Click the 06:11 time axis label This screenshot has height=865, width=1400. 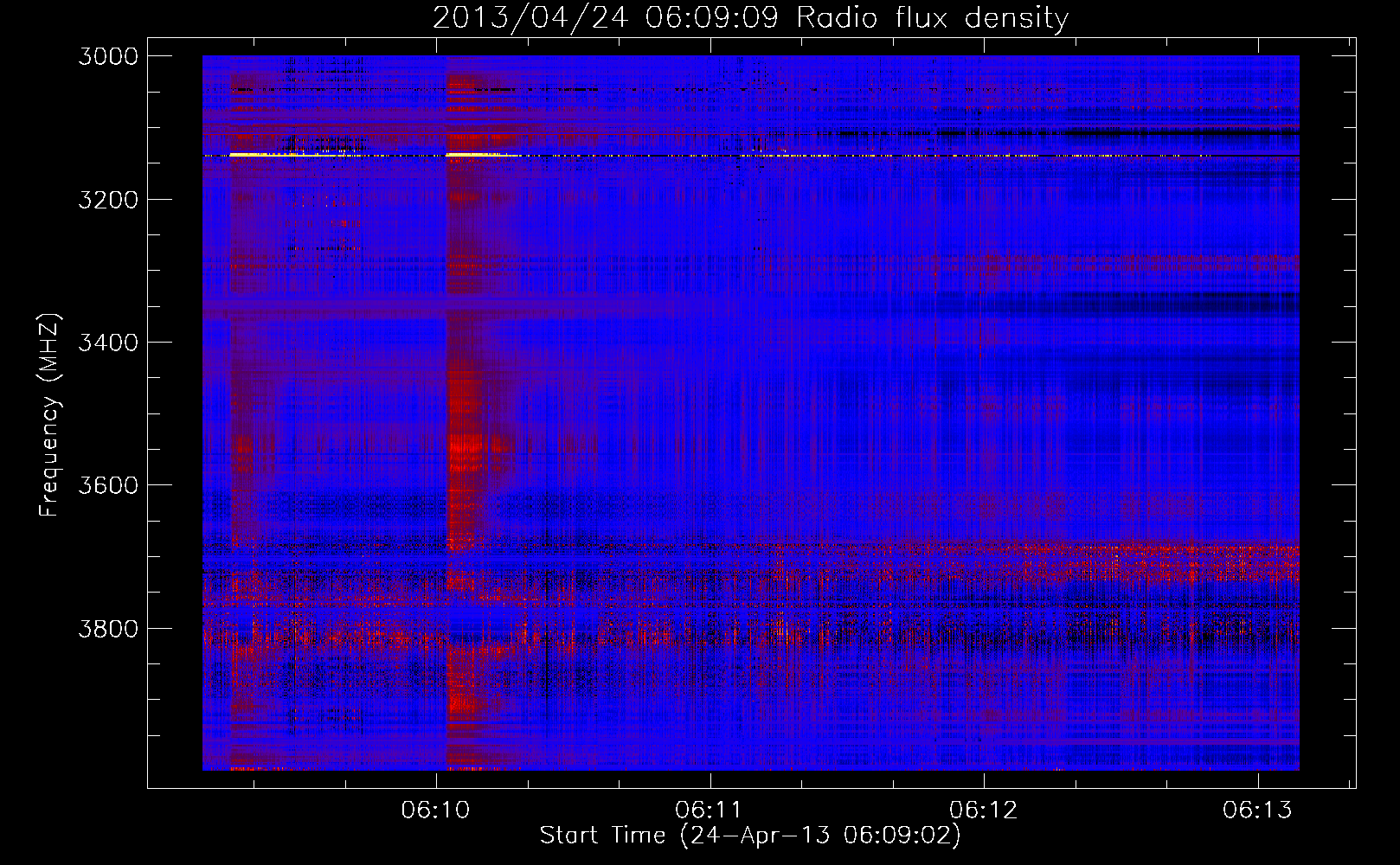tap(710, 810)
